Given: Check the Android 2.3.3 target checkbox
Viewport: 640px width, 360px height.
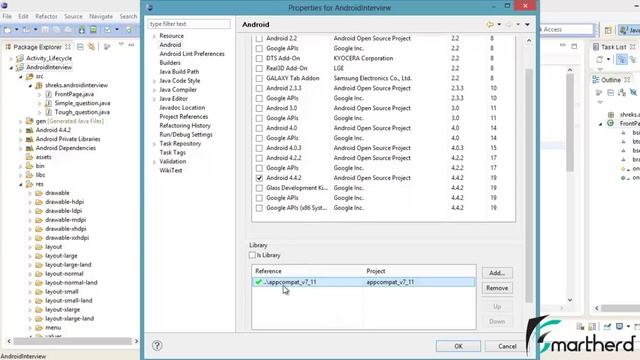Looking at the screenshot, I should 259,88.
